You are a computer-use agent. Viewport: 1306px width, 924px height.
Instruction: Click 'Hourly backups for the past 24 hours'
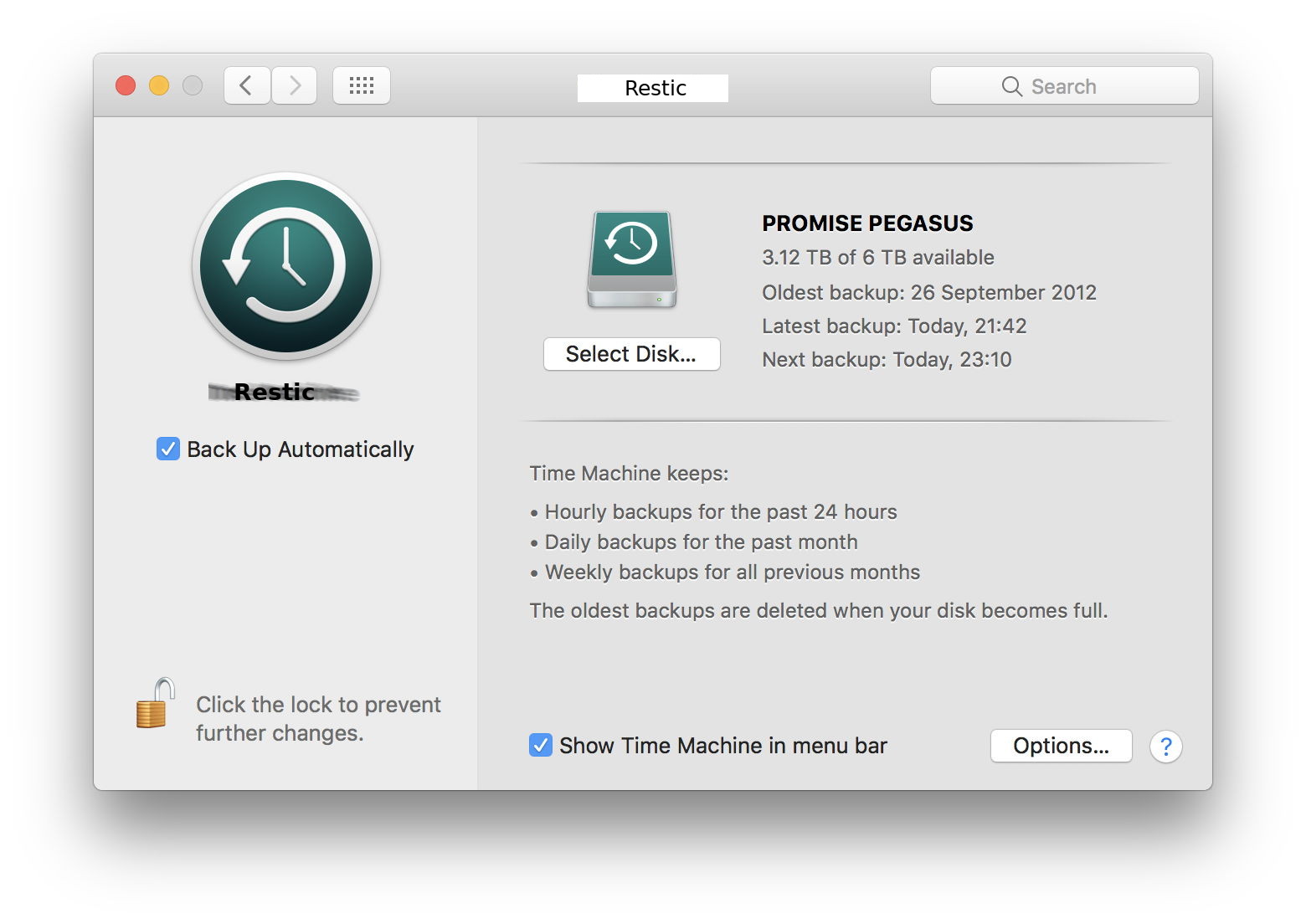[721, 512]
